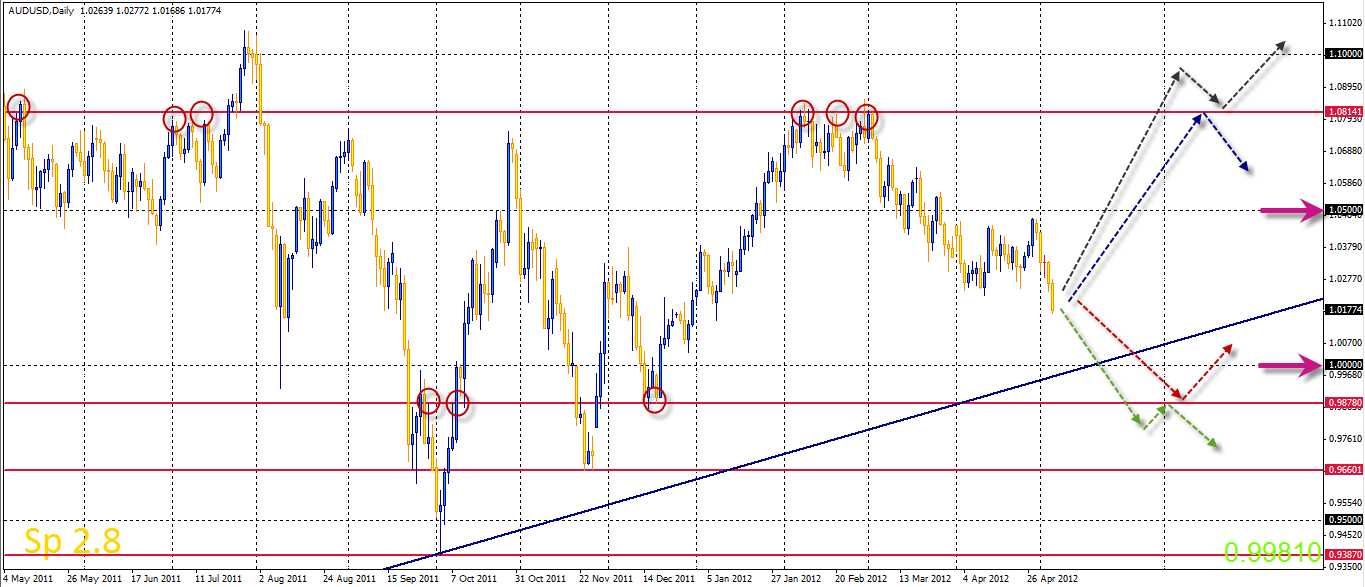Select the red circle at the top-left of the chart
Screen dimensions: 1365x587
pyautogui.click(x=18, y=107)
